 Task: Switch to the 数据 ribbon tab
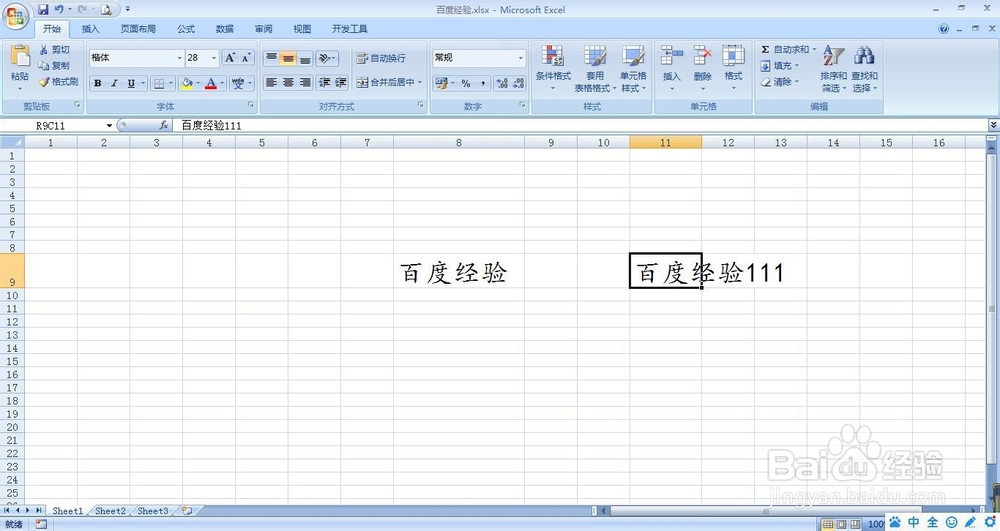pos(224,29)
